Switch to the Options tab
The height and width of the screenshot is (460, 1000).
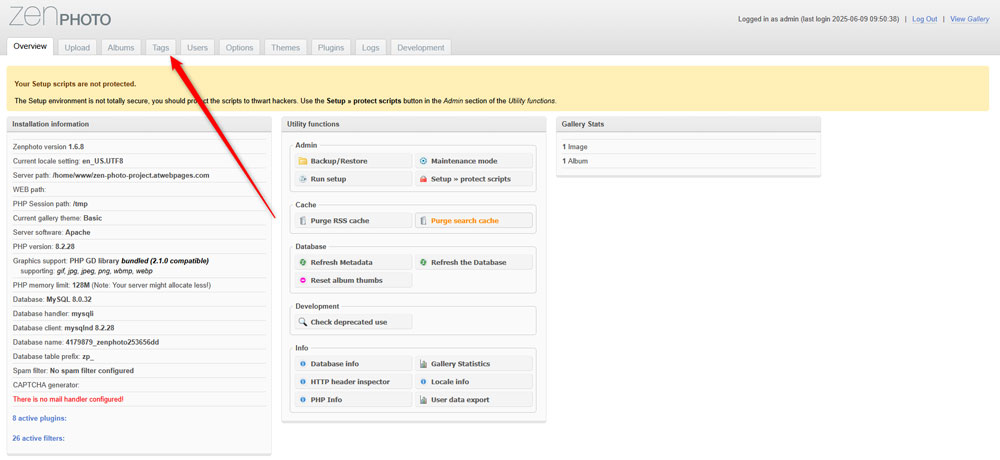pos(240,48)
